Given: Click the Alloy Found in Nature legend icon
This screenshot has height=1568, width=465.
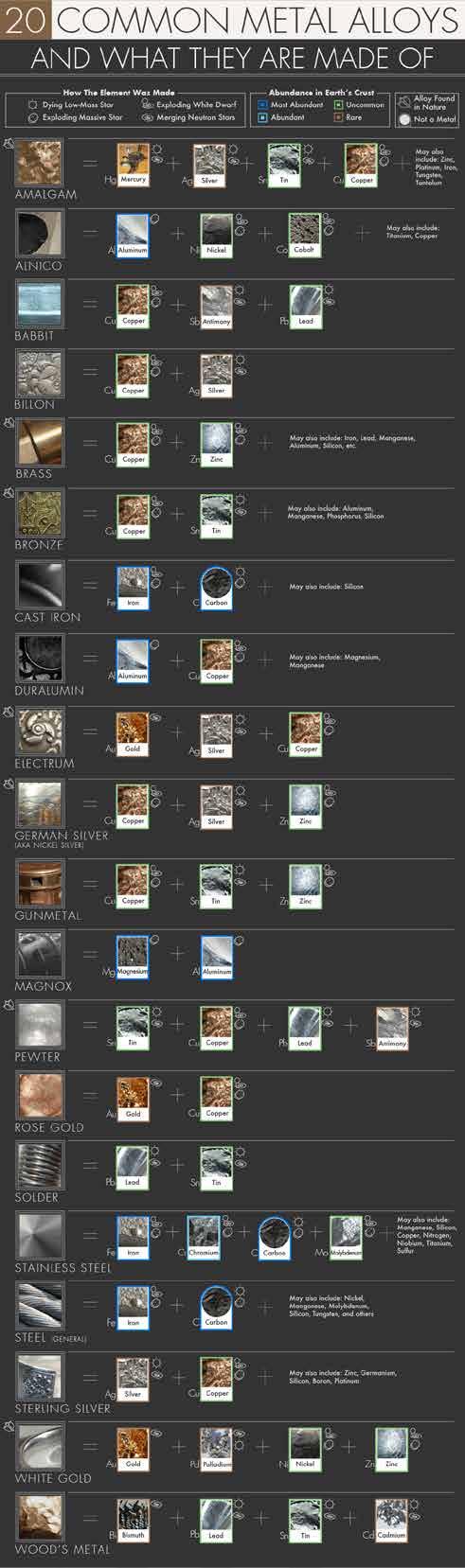Looking at the screenshot, I should [x=404, y=102].
